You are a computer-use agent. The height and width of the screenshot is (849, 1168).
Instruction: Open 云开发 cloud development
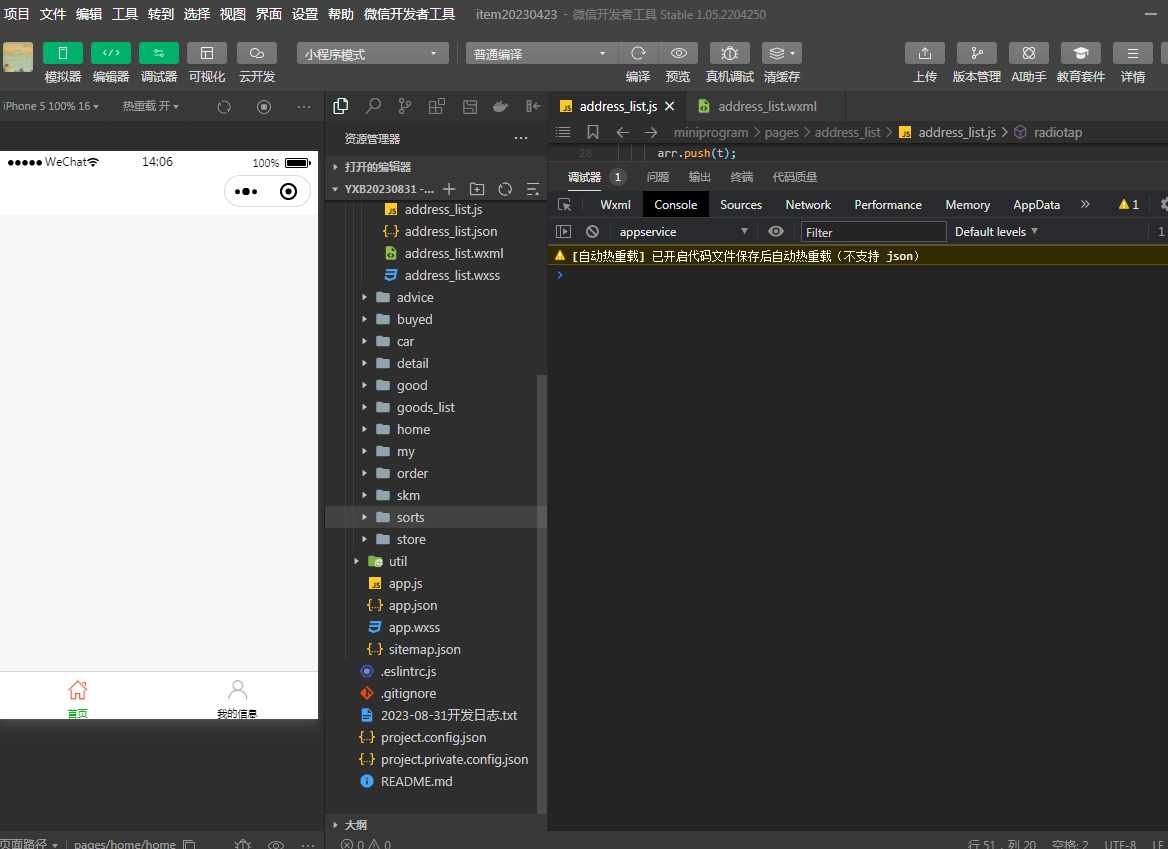coord(257,54)
